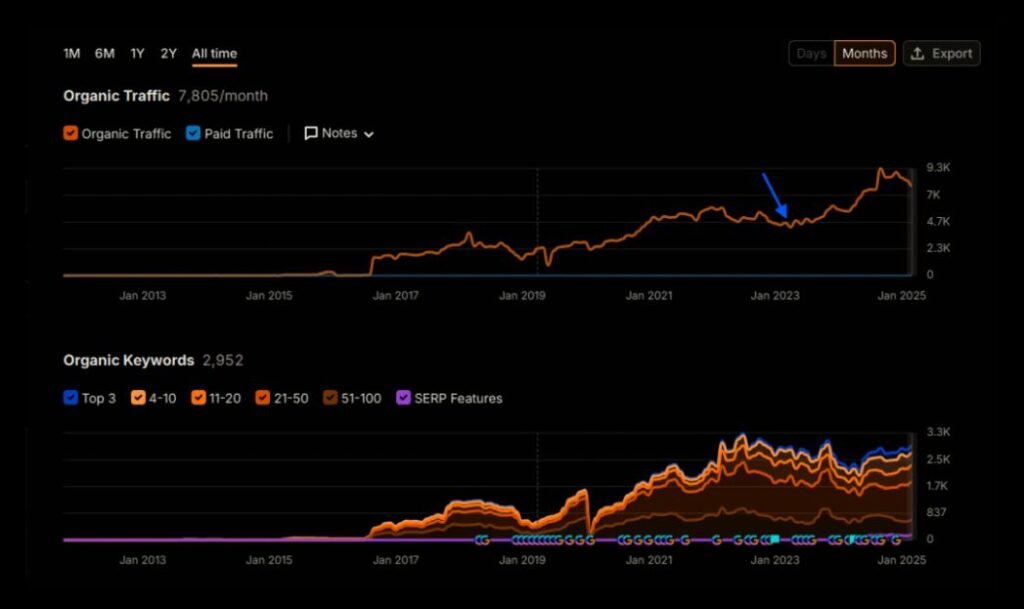Open the Notes dropdown
The height and width of the screenshot is (609, 1024).
click(339, 133)
